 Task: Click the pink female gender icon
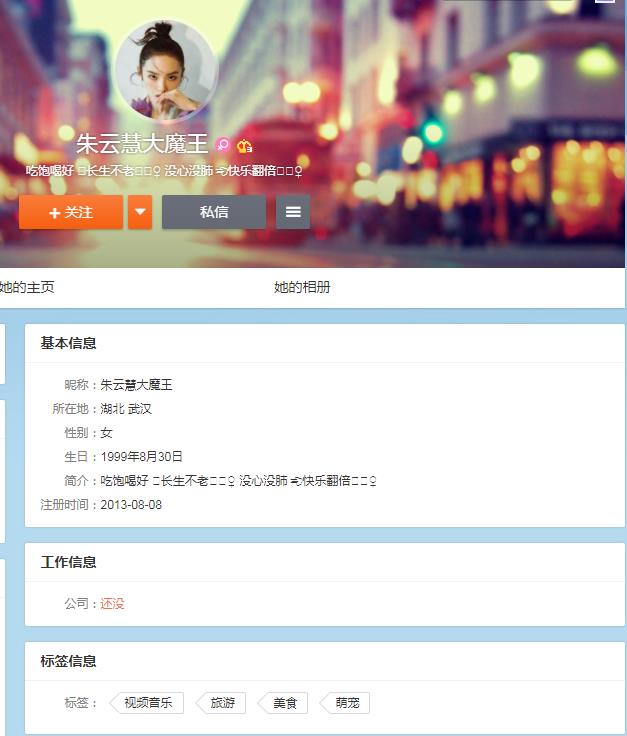click(222, 145)
